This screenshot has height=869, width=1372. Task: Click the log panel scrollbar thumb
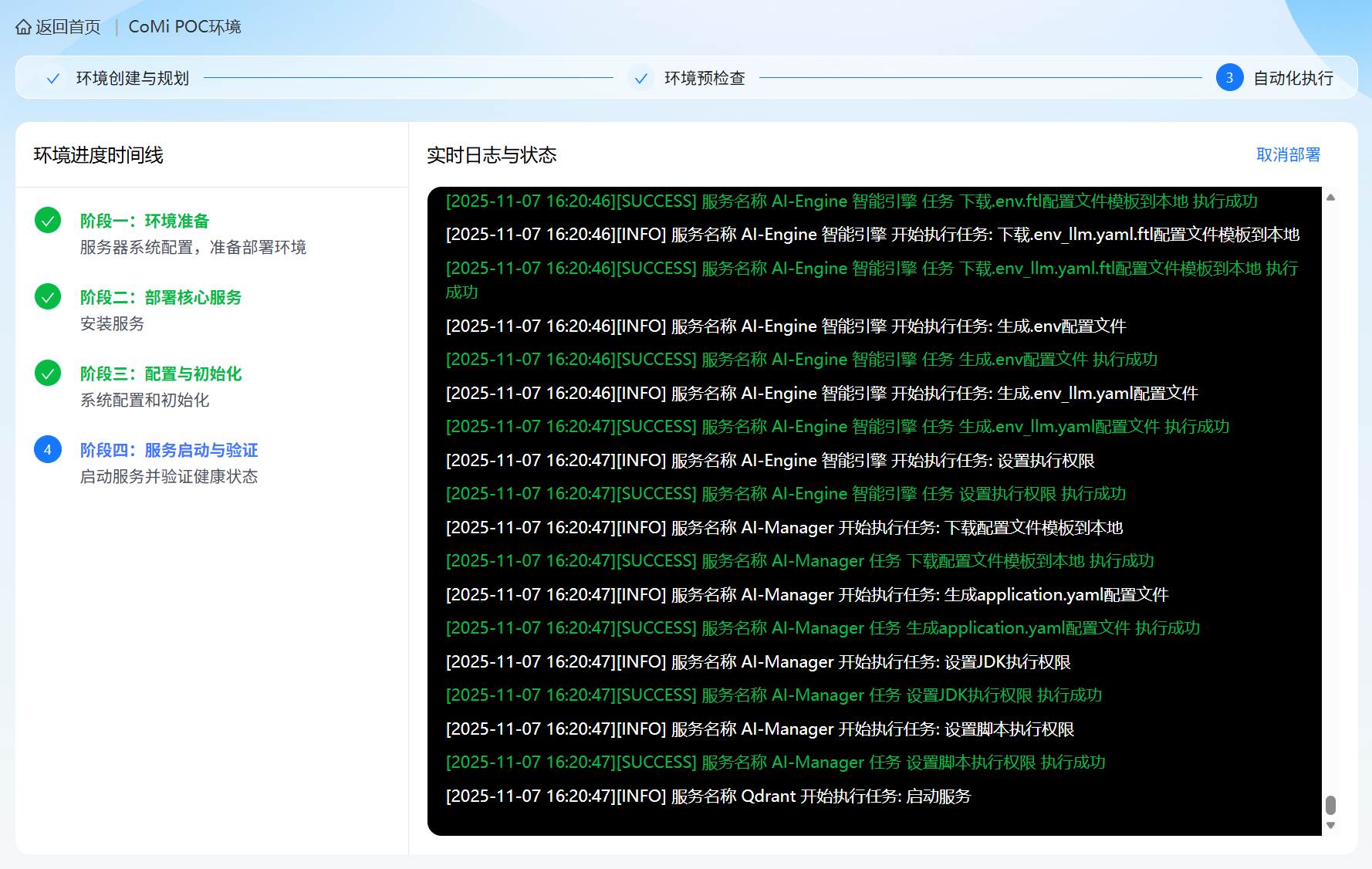click(1330, 805)
